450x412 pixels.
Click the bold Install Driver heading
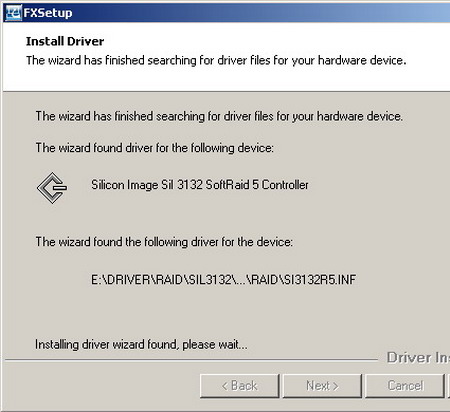(65, 41)
